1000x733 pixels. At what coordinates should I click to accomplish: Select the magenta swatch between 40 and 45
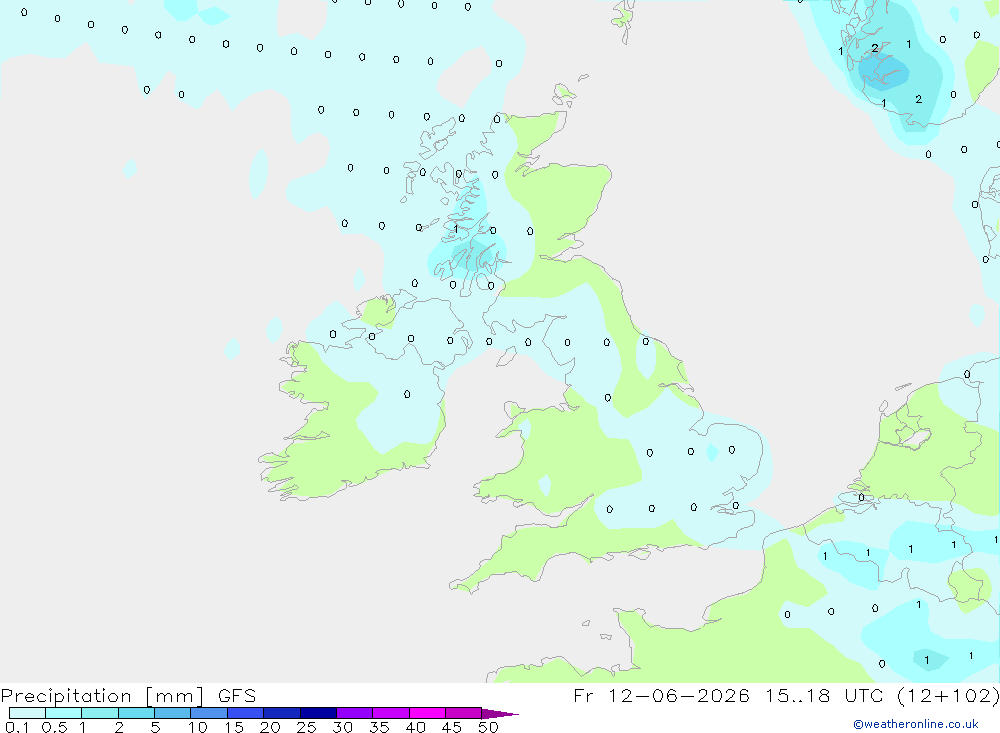427,713
